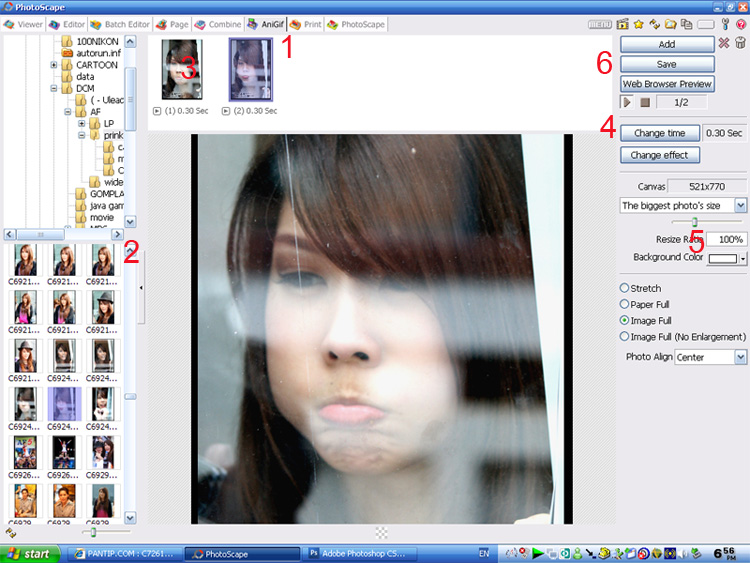Open favorites with the yellow star icon
Image resolution: width=750 pixels, height=563 pixels.
tap(639, 24)
